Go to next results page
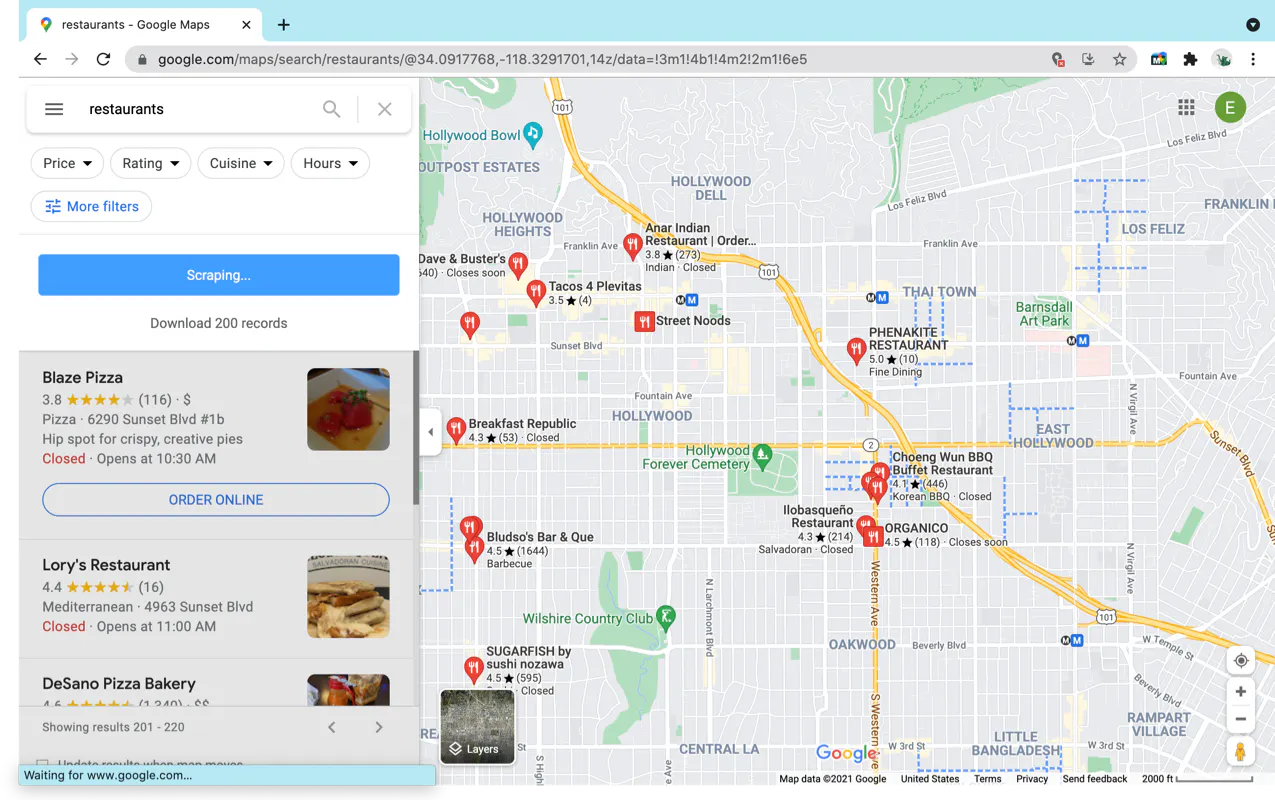The image size is (1275, 800). click(379, 727)
